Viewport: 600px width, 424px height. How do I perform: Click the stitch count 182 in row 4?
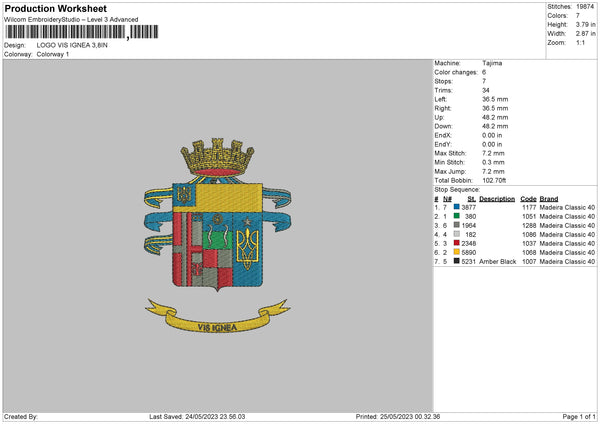(470, 235)
